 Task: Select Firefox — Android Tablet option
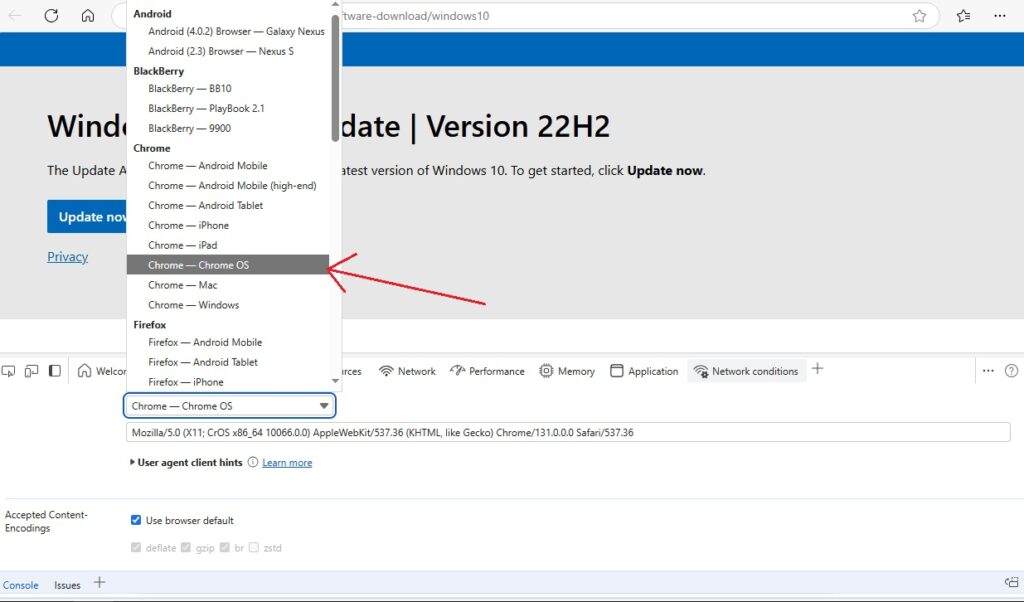[228, 362]
